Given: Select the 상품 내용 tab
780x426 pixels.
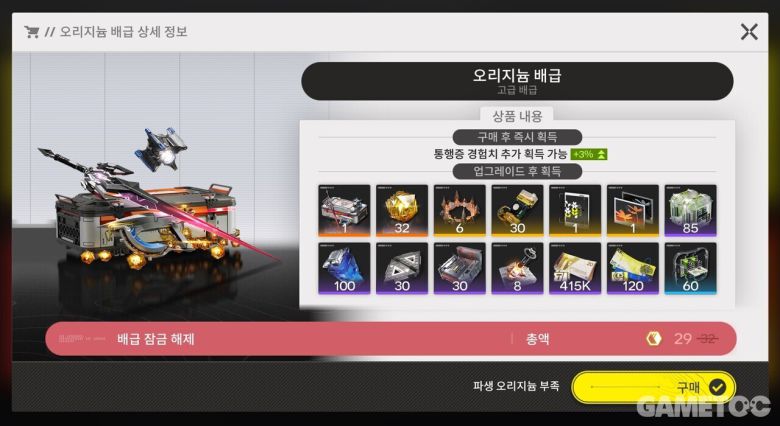Looking at the screenshot, I should point(517,116).
